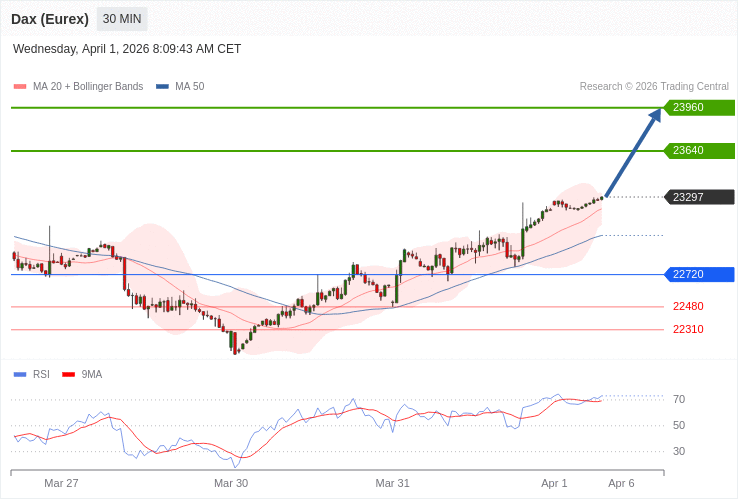The image size is (738, 500).
Task: Click the RSI 70 overbought level label
Action: tap(679, 399)
